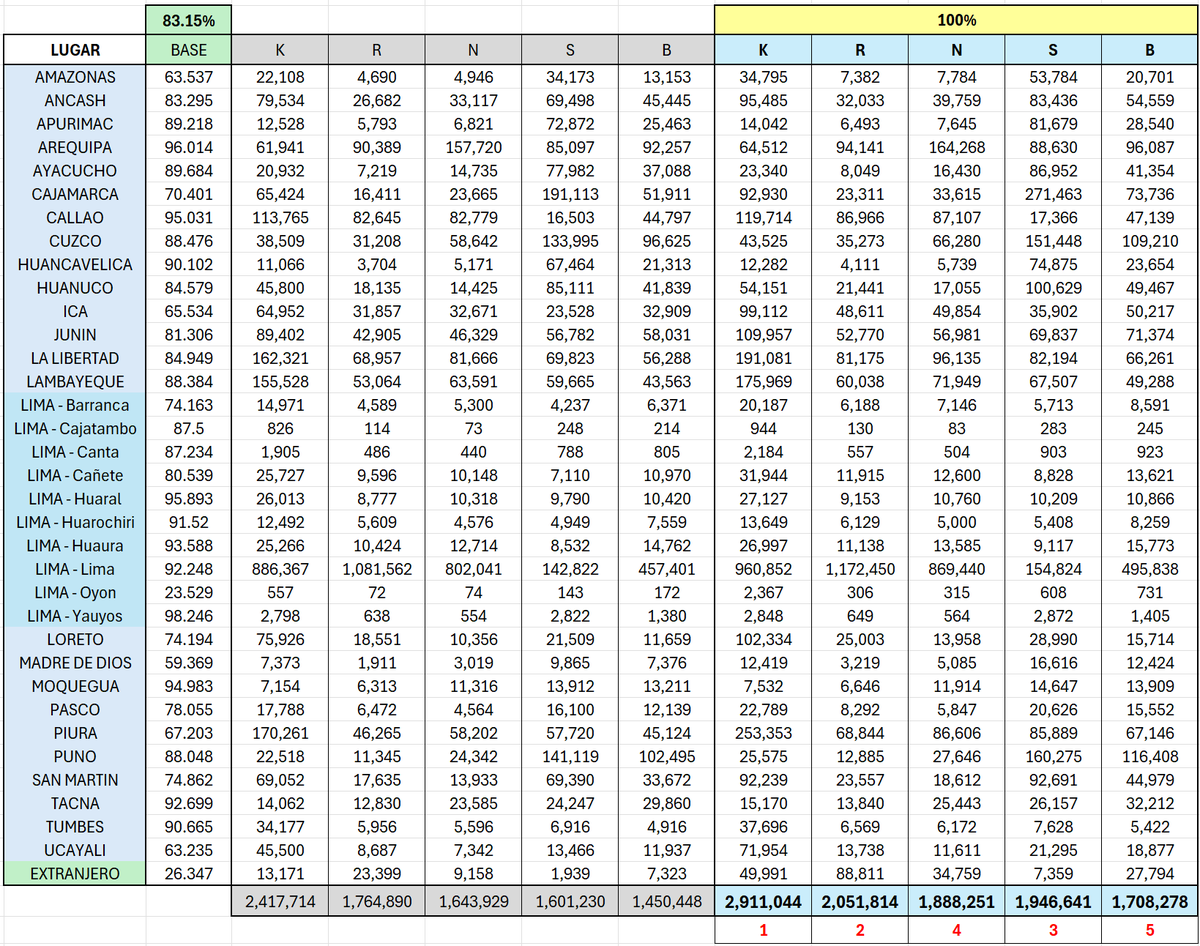Click the Arequipa value 157,720
Image resolution: width=1200 pixels, height=946 pixels.
pos(473,147)
